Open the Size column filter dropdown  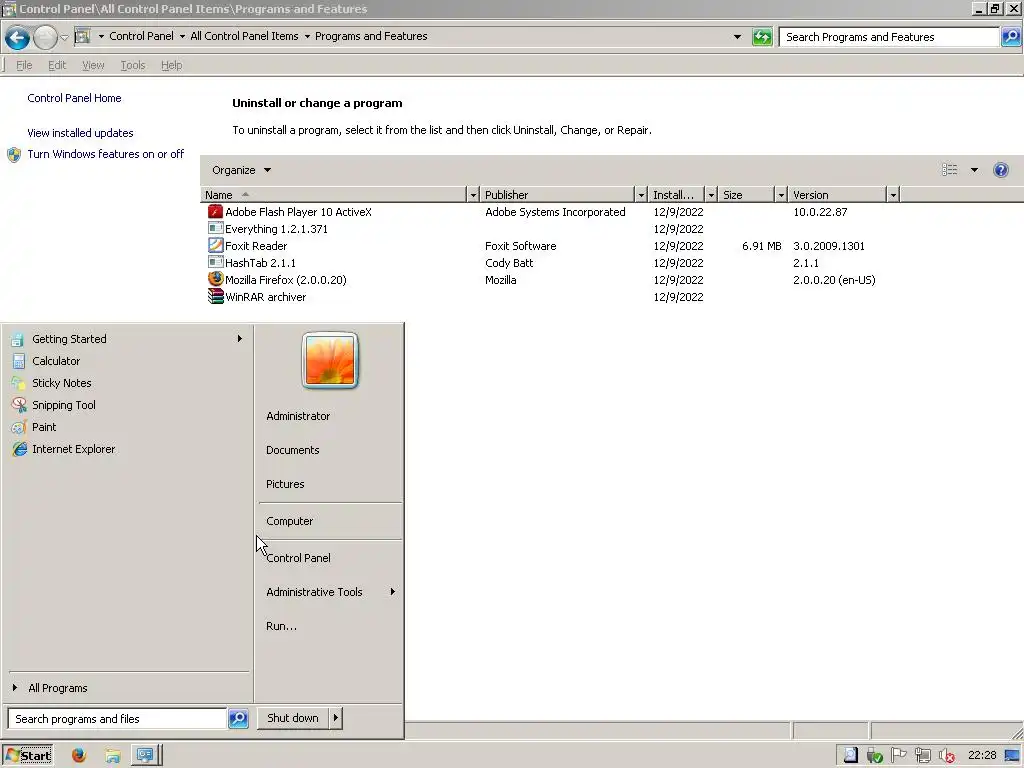(780, 195)
